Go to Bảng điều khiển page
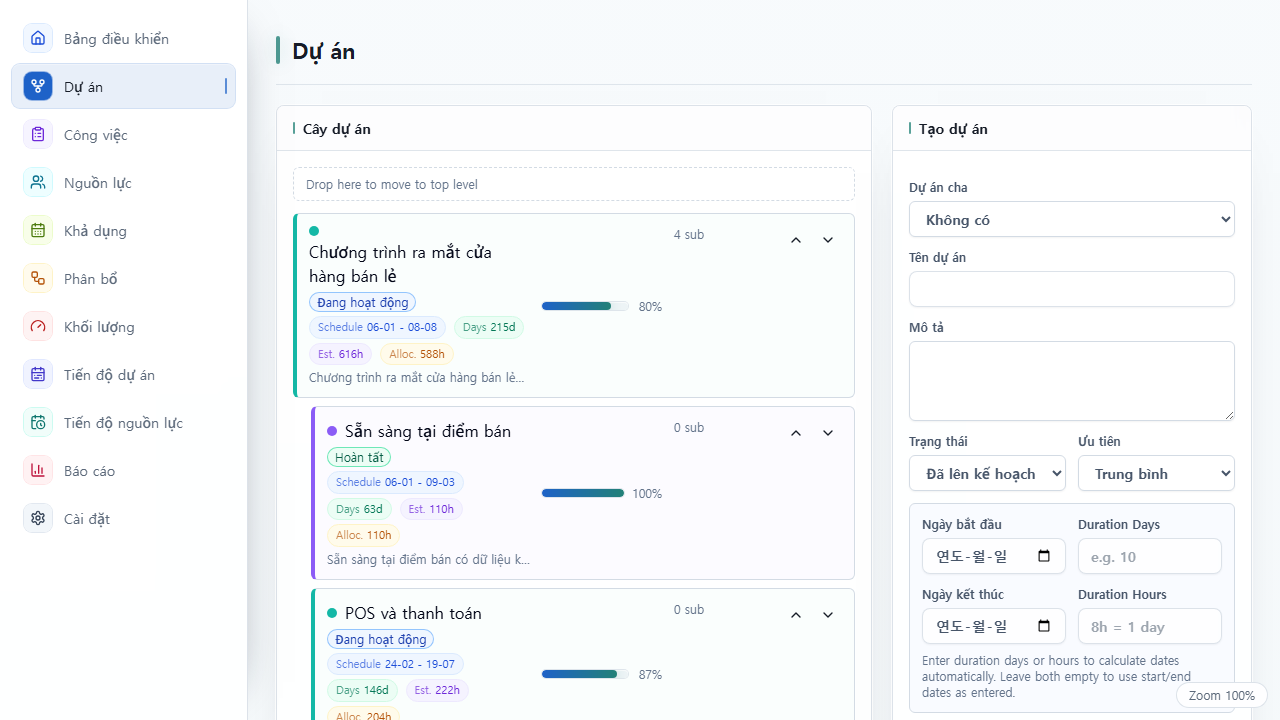 coord(124,39)
